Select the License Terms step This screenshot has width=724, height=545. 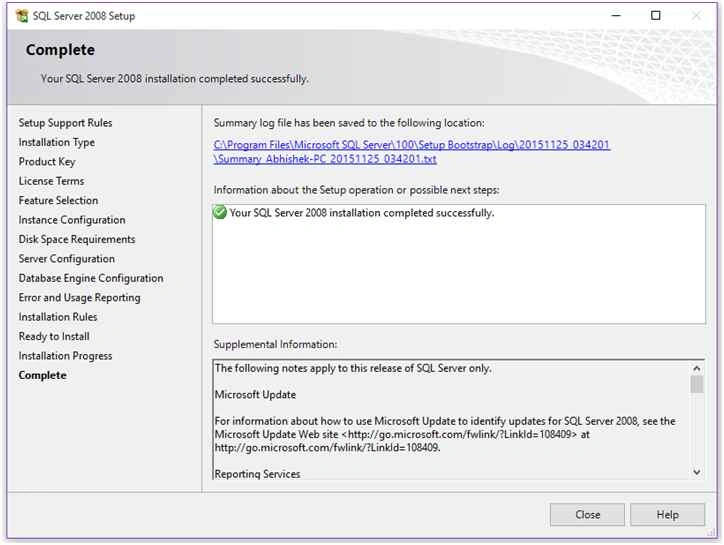(51, 181)
